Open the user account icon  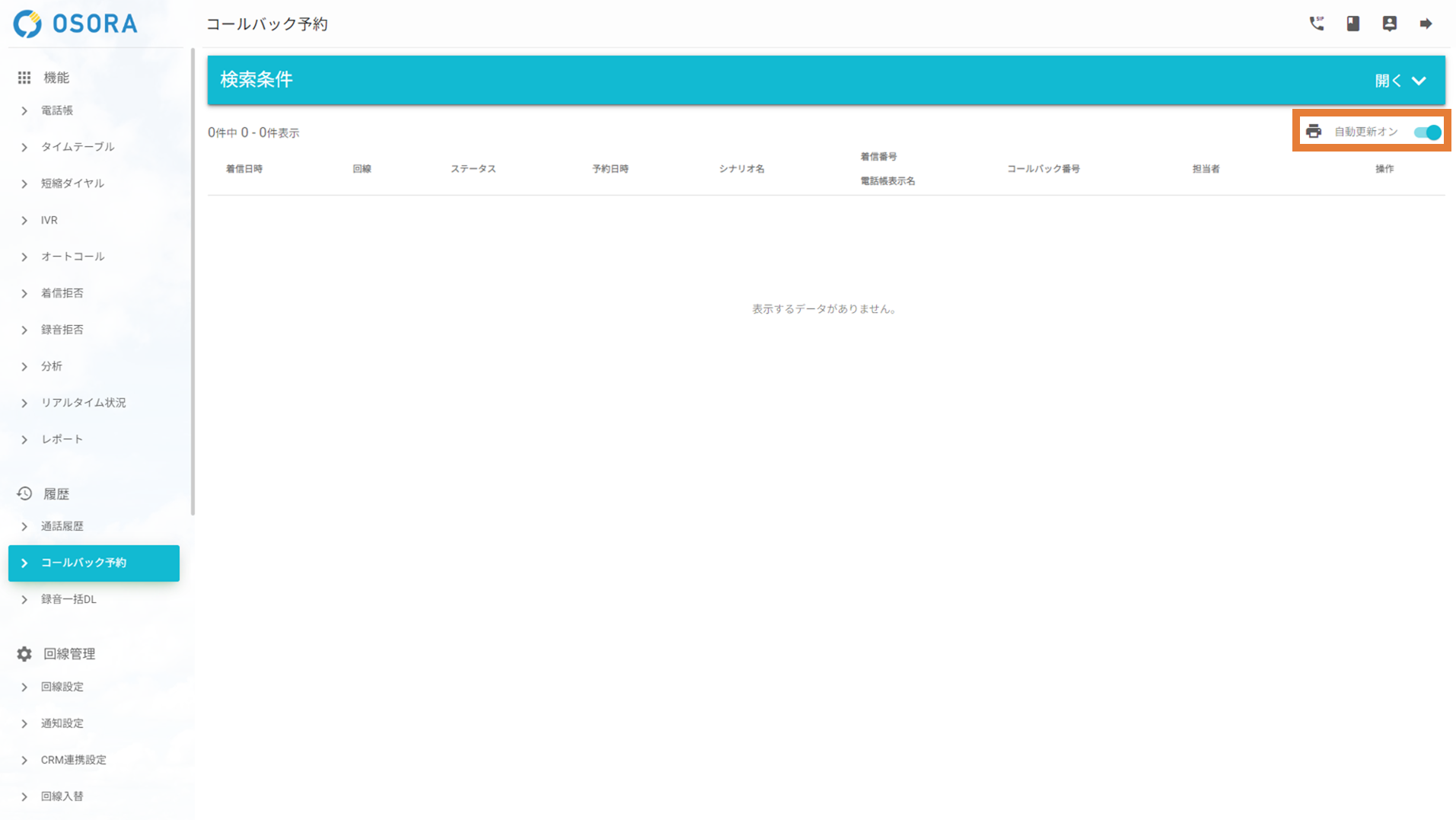pyautogui.click(x=1389, y=24)
